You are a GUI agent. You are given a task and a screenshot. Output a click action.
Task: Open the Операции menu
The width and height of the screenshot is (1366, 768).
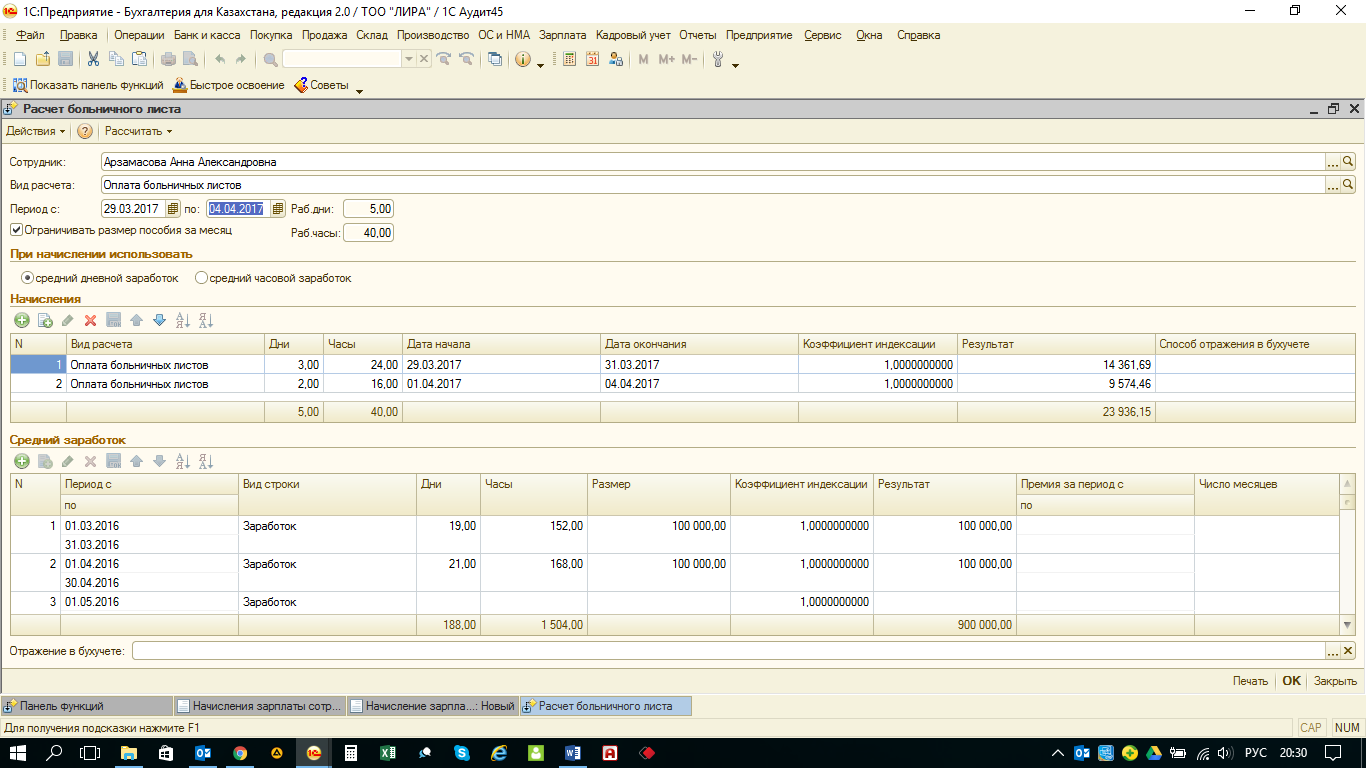click(x=139, y=35)
